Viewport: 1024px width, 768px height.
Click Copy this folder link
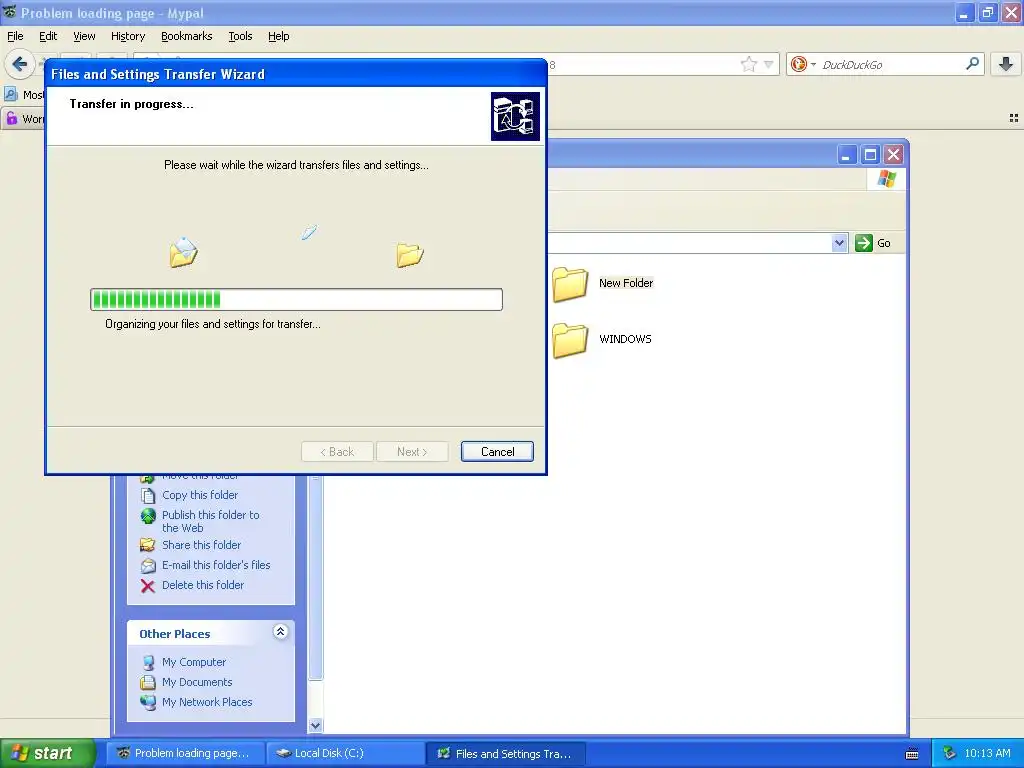tap(200, 495)
